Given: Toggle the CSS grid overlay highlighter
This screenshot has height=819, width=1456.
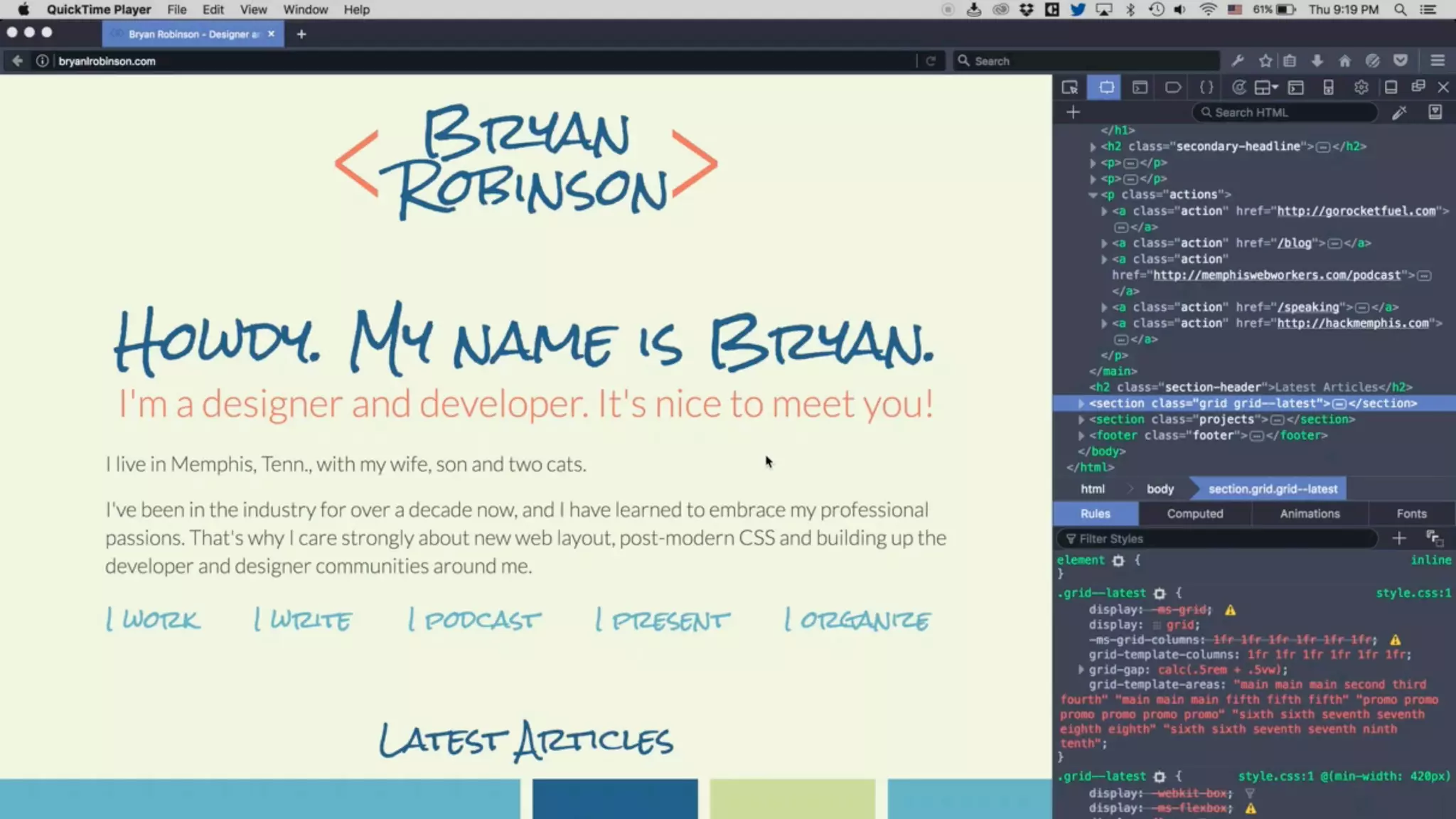Looking at the screenshot, I should pos(1157,626).
